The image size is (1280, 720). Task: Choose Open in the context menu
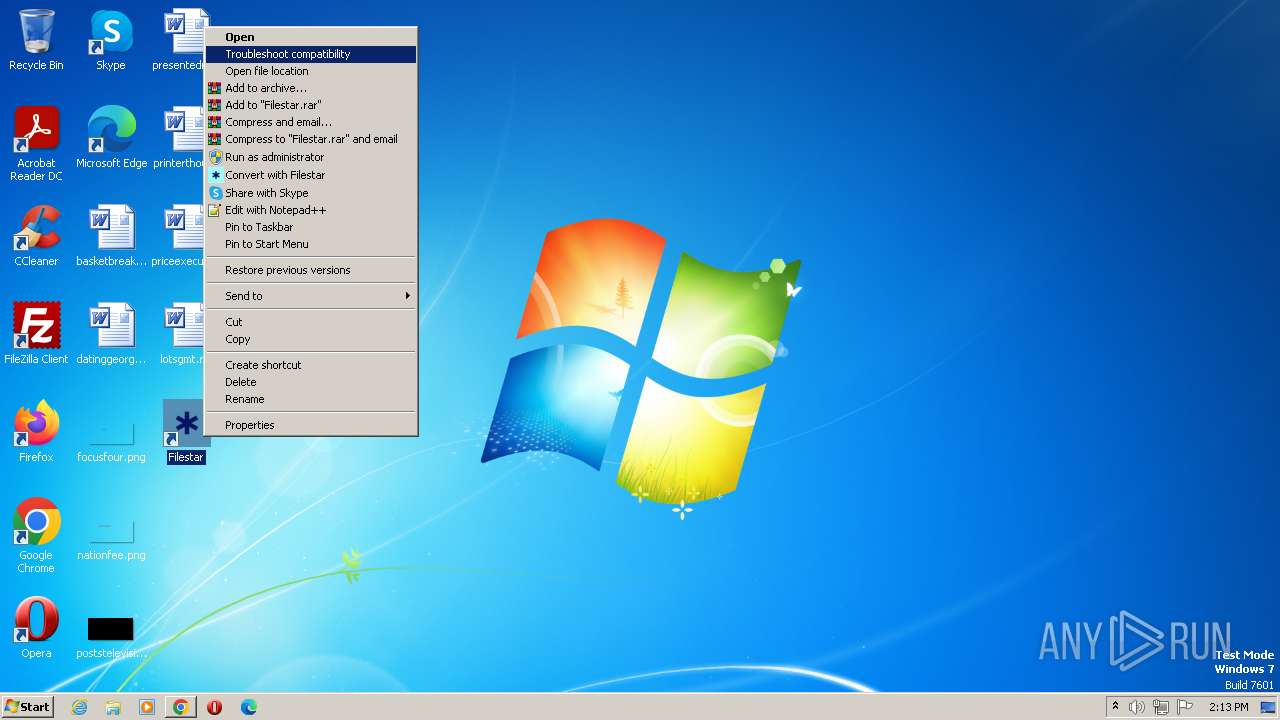click(x=311, y=37)
